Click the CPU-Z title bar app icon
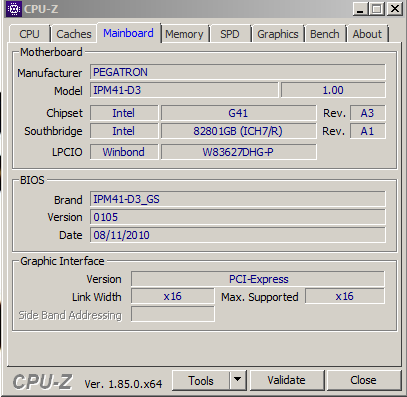 [x=14, y=9]
